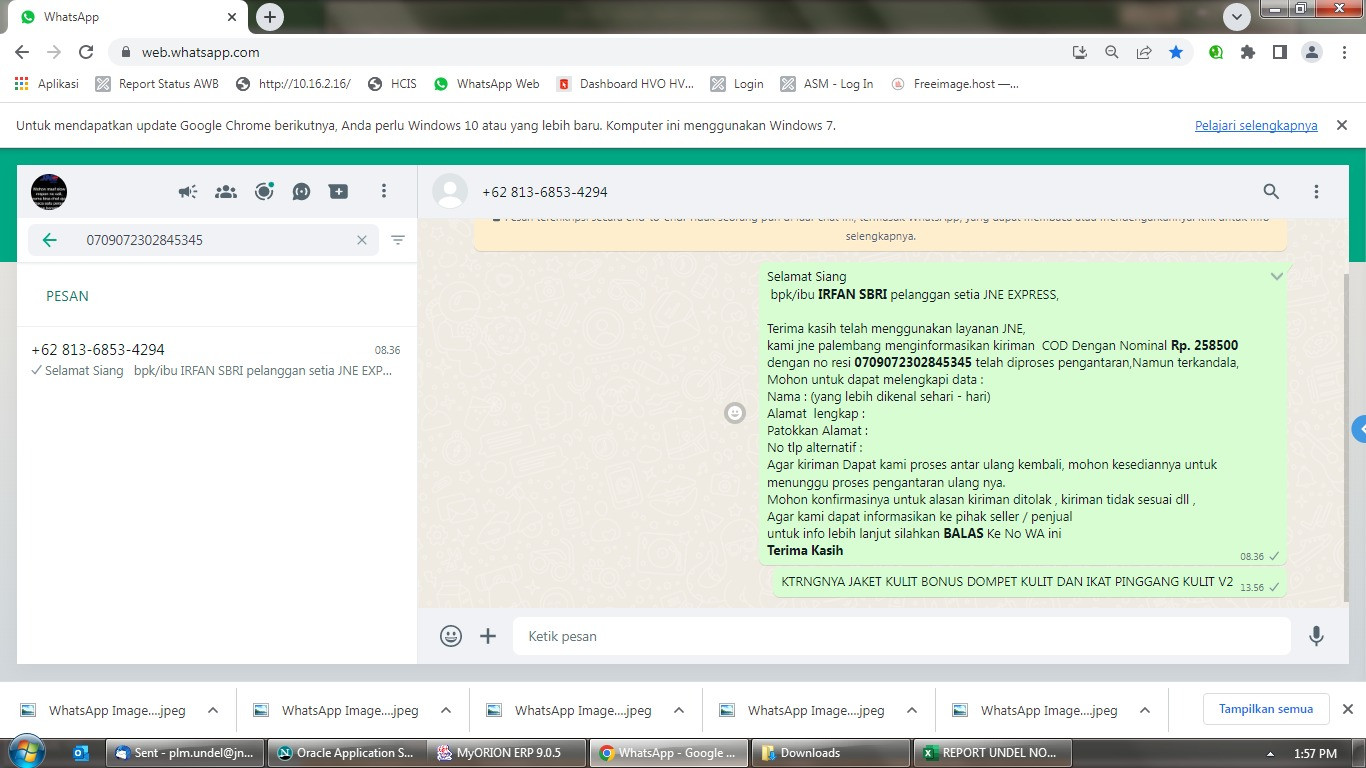This screenshot has width=1366, height=768.
Task: Open the Status ring icon
Action: 264,191
